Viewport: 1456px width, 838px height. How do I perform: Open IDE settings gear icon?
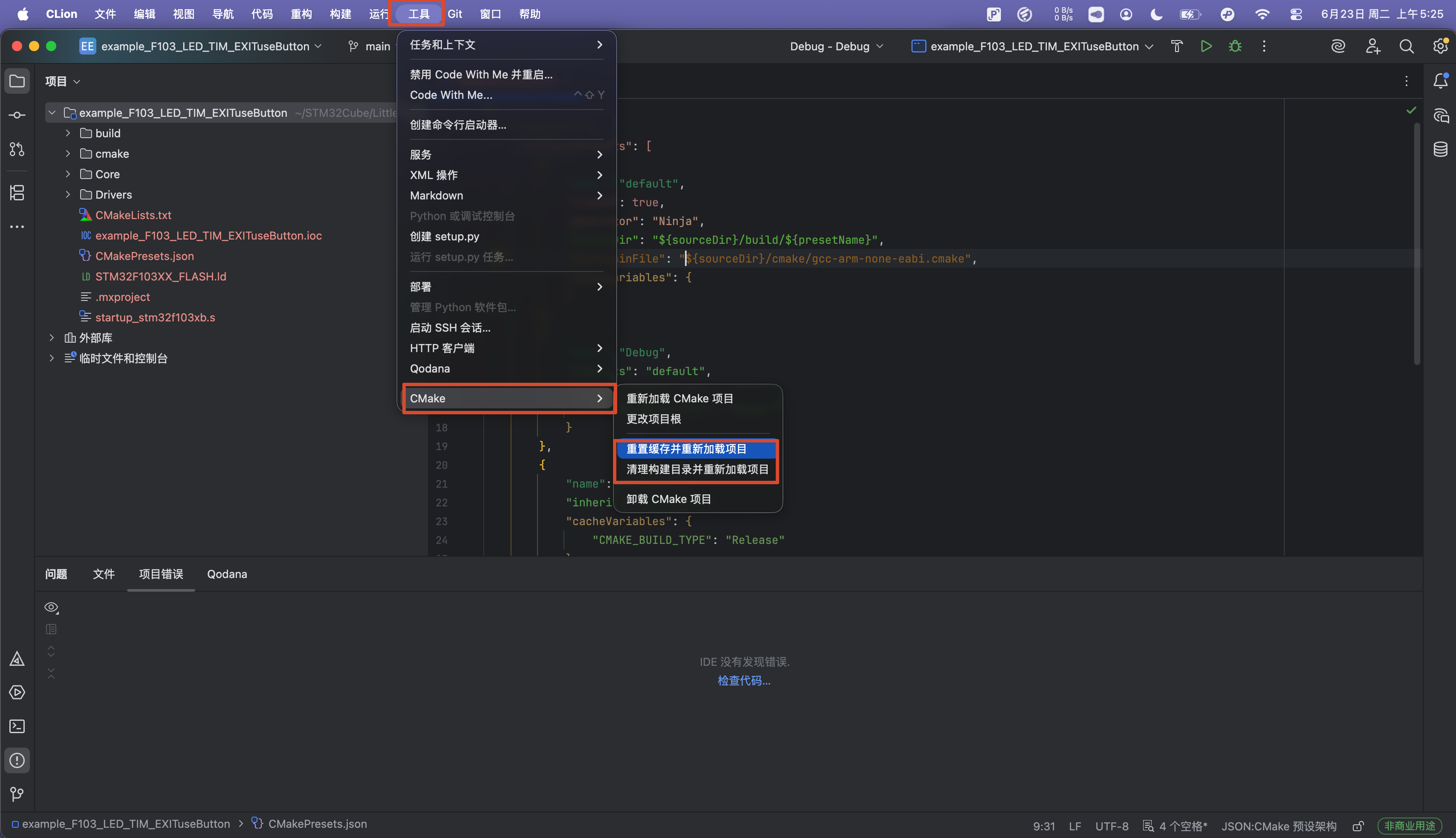tap(1440, 46)
